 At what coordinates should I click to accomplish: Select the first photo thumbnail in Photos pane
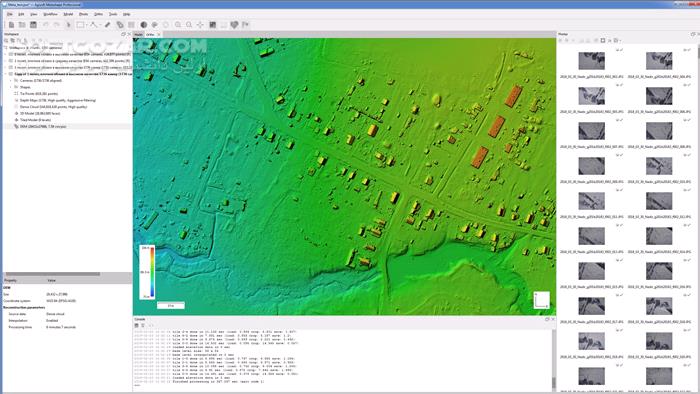click(x=592, y=61)
